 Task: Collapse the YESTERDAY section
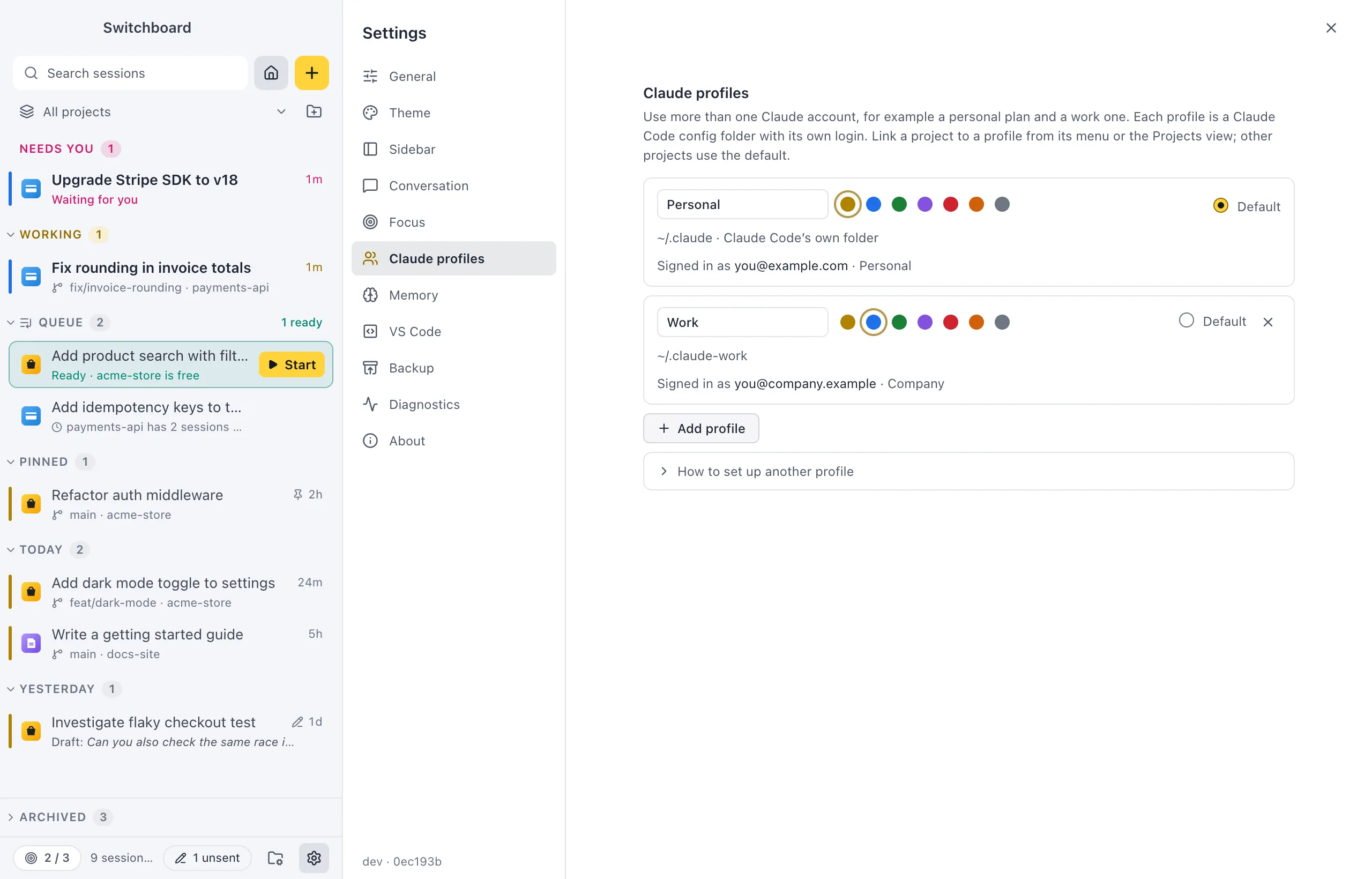tap(10, 689)
